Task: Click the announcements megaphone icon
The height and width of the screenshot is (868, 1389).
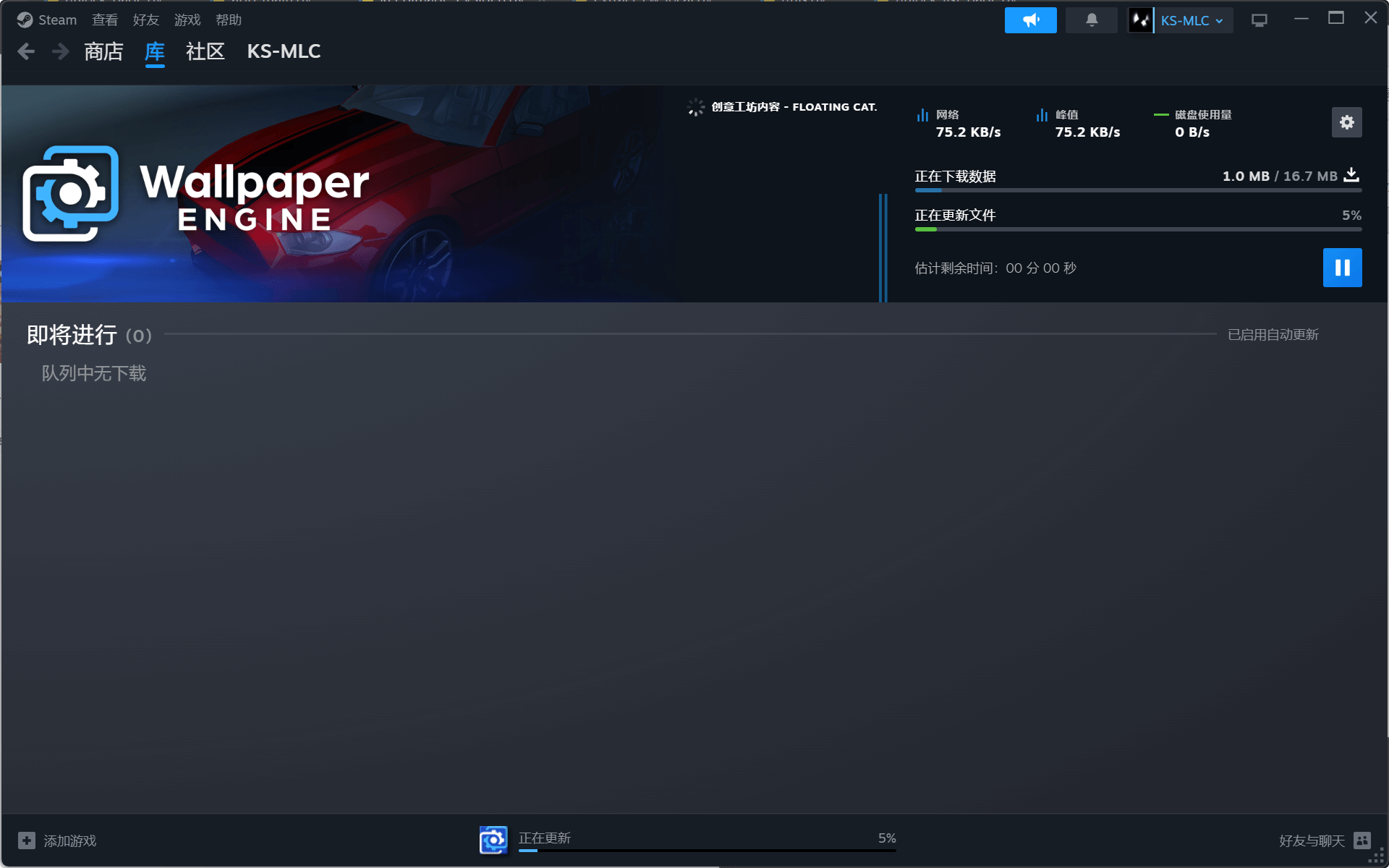Action: point(1030,20)
